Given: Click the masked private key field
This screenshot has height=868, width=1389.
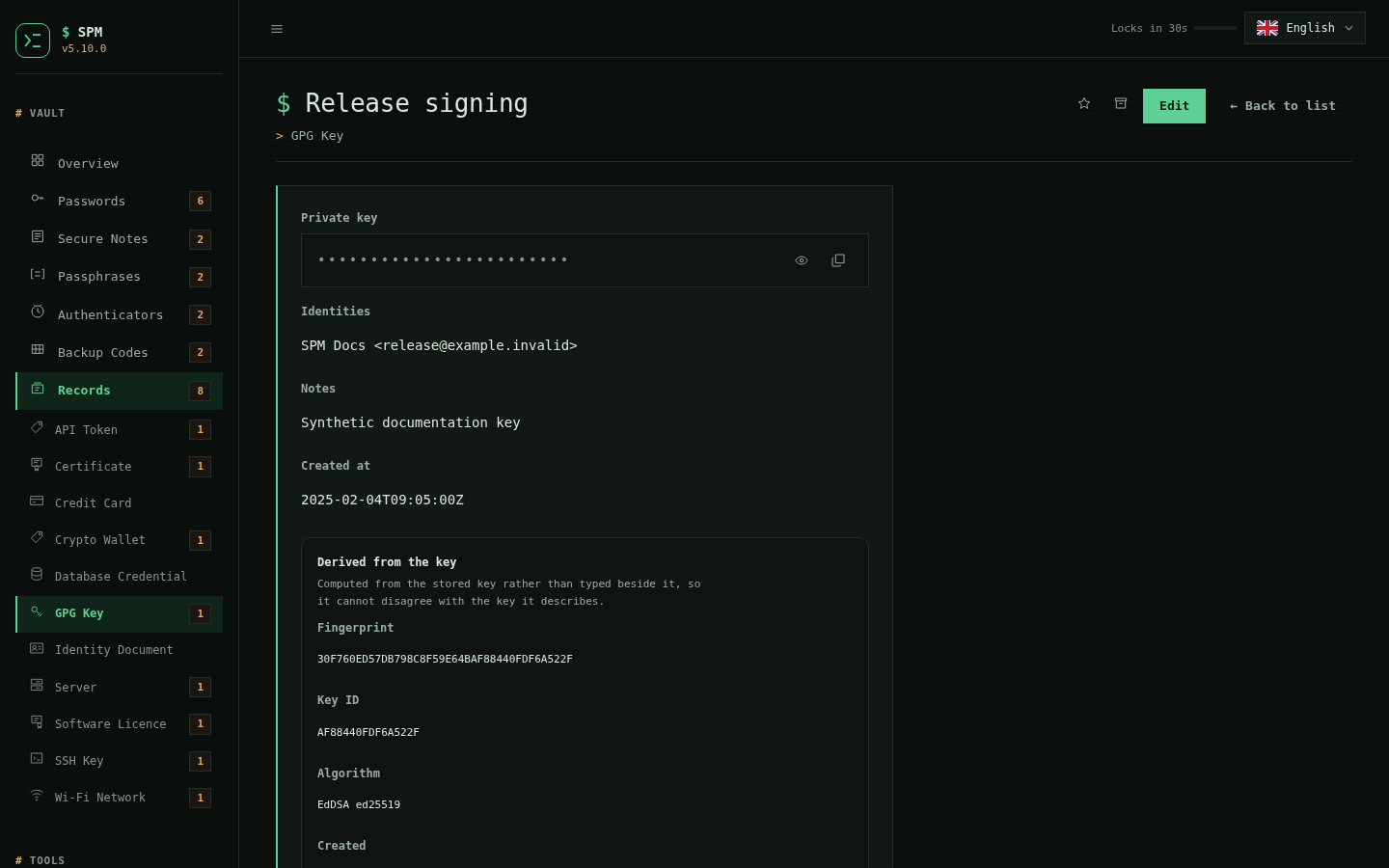Looking at the screenshot, I should click(585, 260).
